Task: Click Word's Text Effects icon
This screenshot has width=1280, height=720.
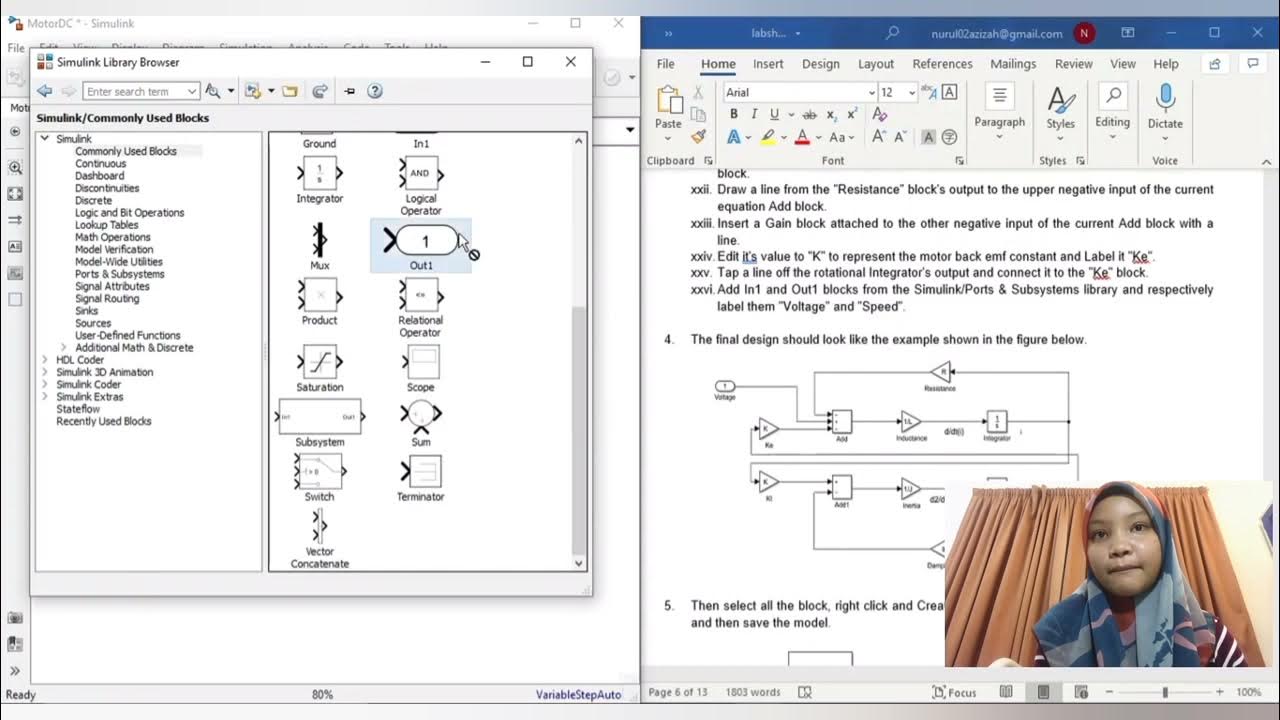Action: click(x=733, y=137)
